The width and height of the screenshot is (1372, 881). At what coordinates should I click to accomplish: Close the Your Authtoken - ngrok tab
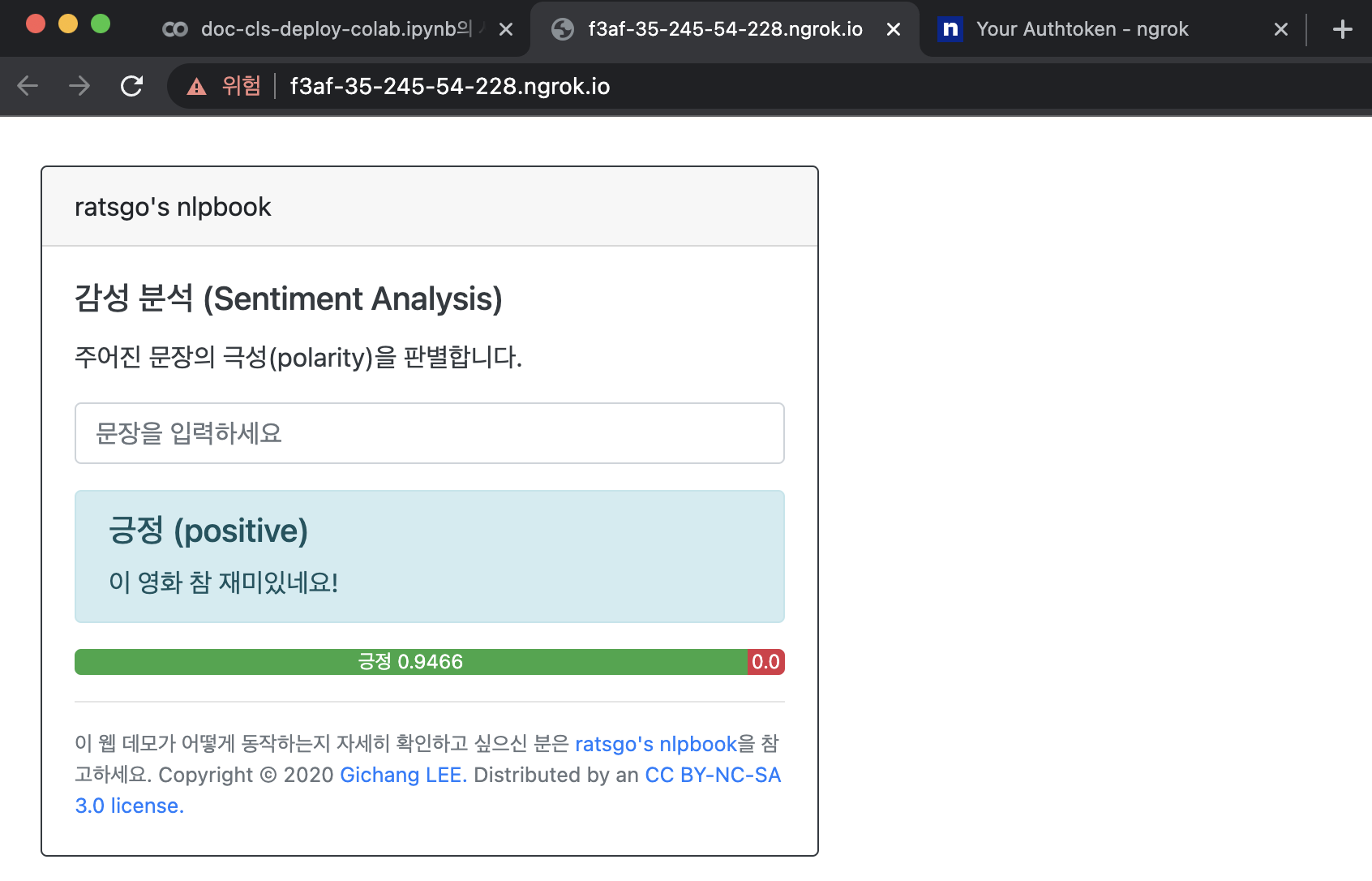pos(1280,28)
